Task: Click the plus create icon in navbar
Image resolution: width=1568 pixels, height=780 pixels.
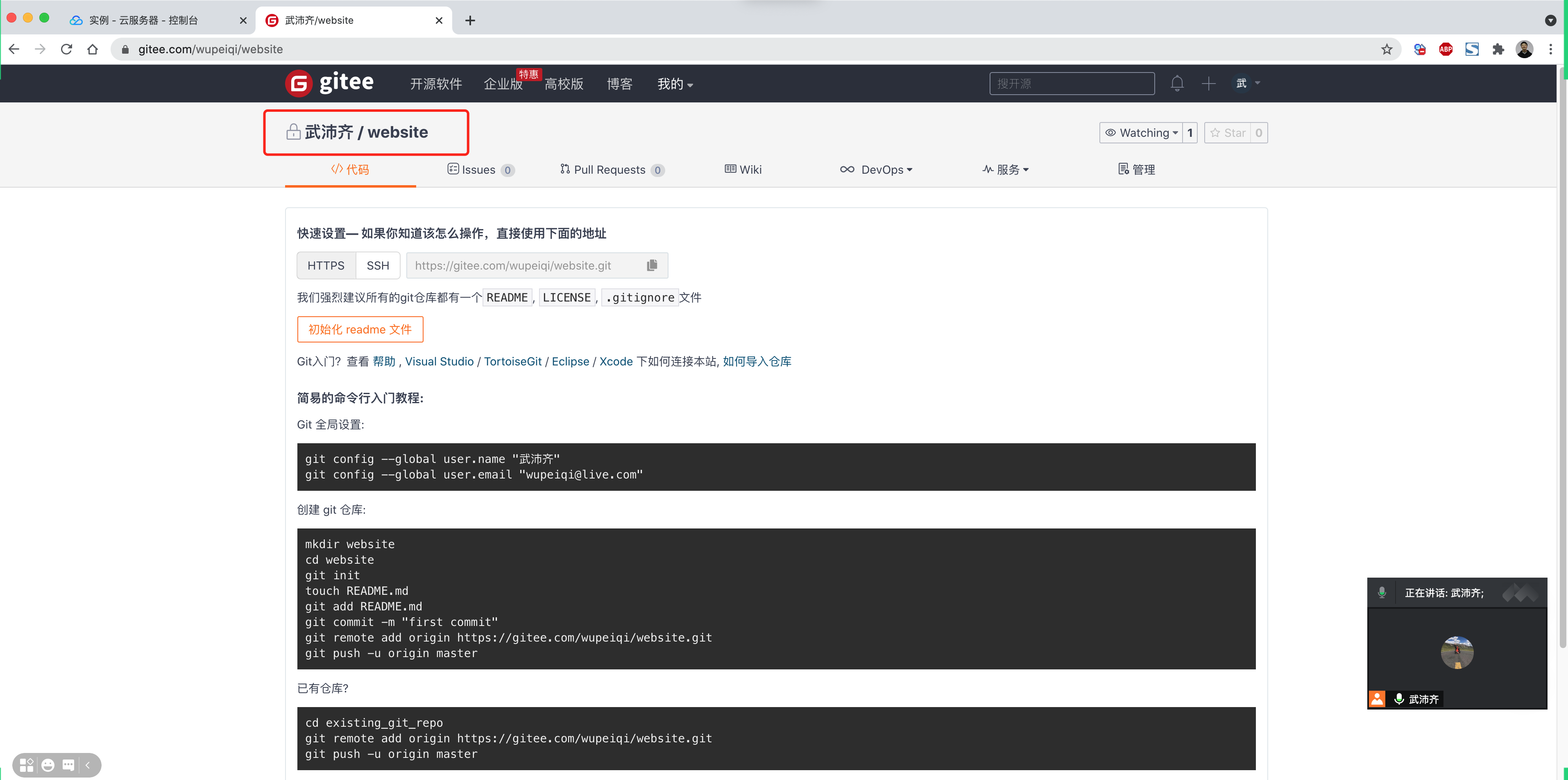Action: click(1209, 84)
